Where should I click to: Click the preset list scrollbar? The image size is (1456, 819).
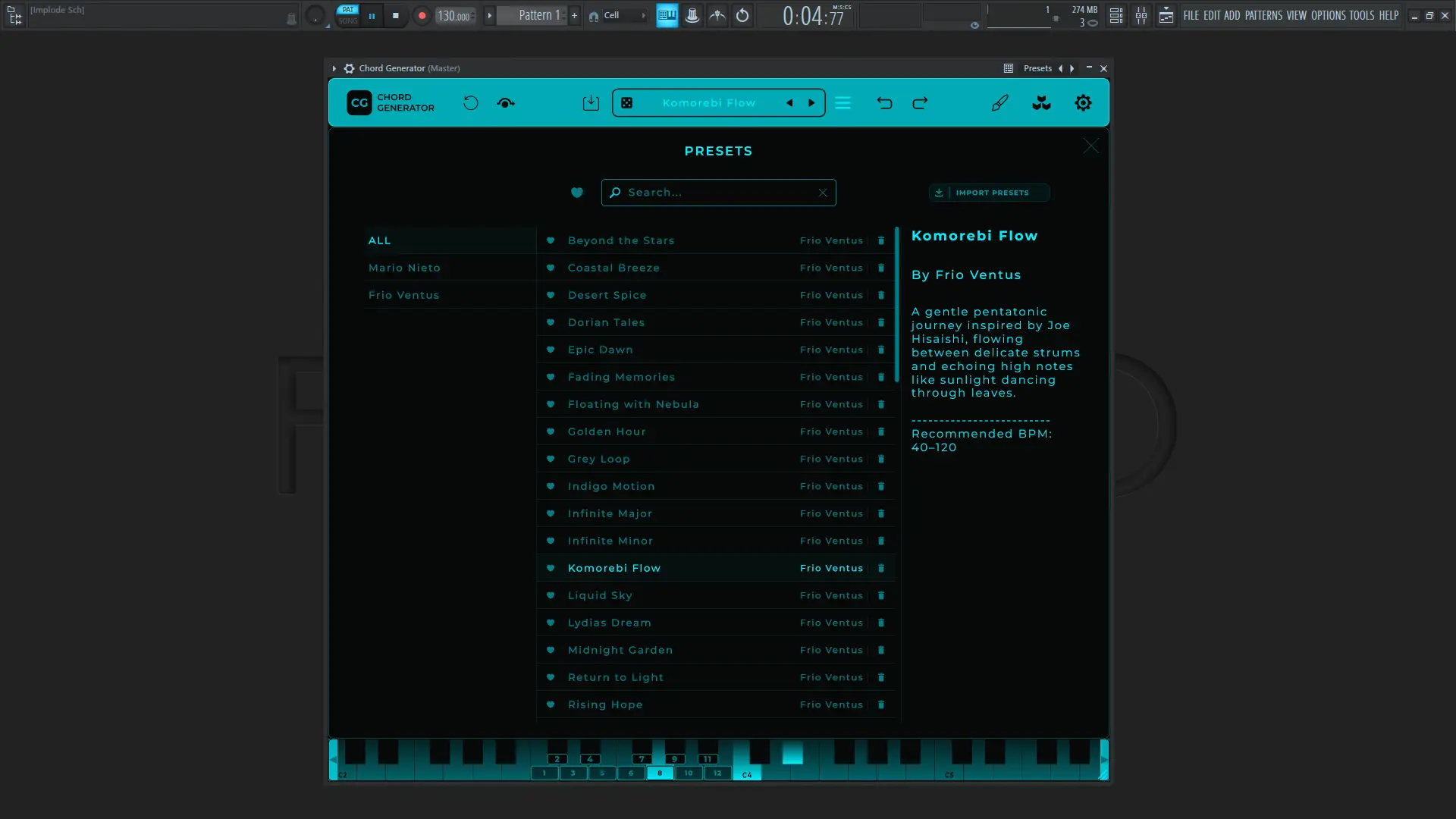897,303
